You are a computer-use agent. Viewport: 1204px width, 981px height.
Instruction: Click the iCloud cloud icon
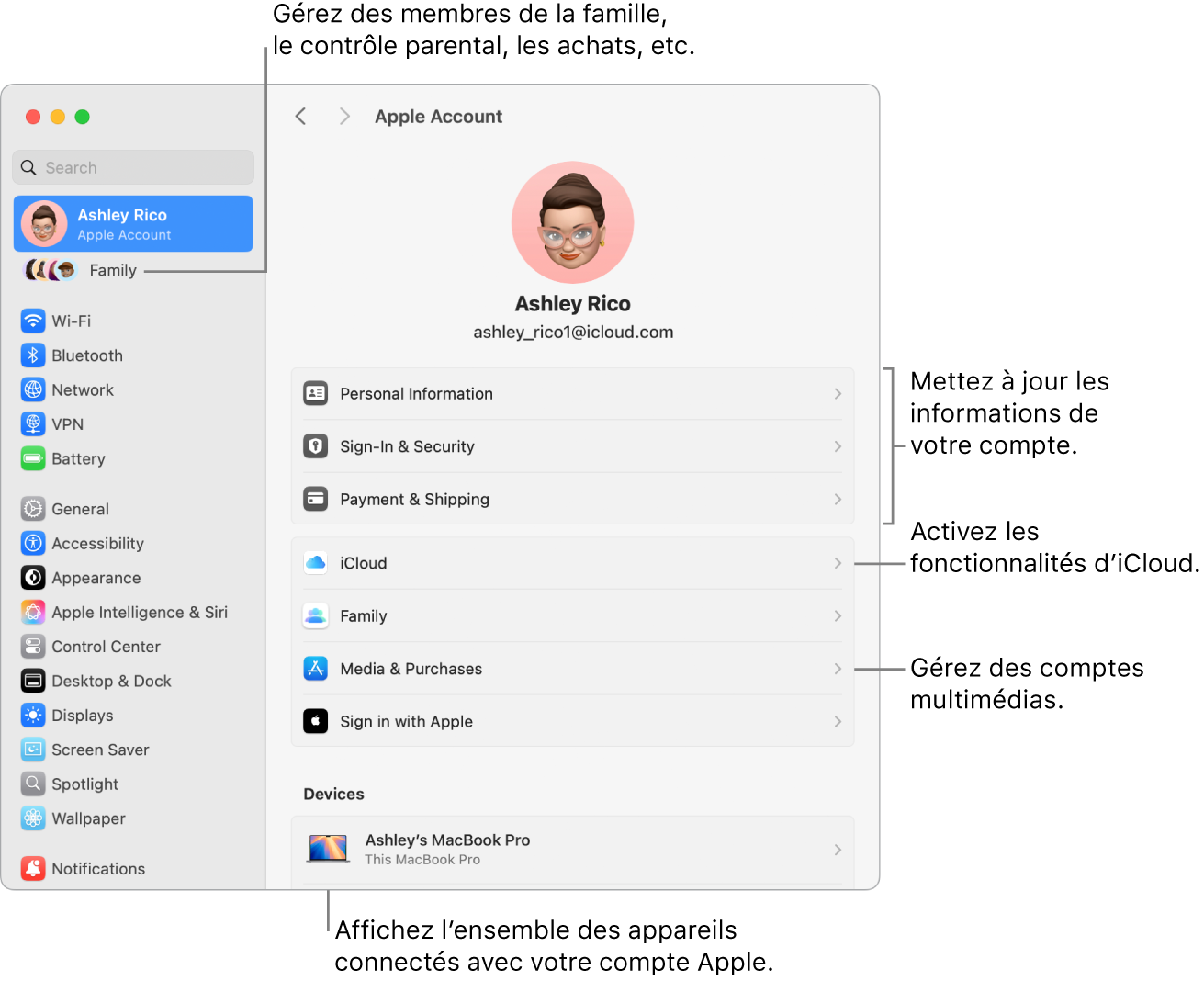click(316, 563)
